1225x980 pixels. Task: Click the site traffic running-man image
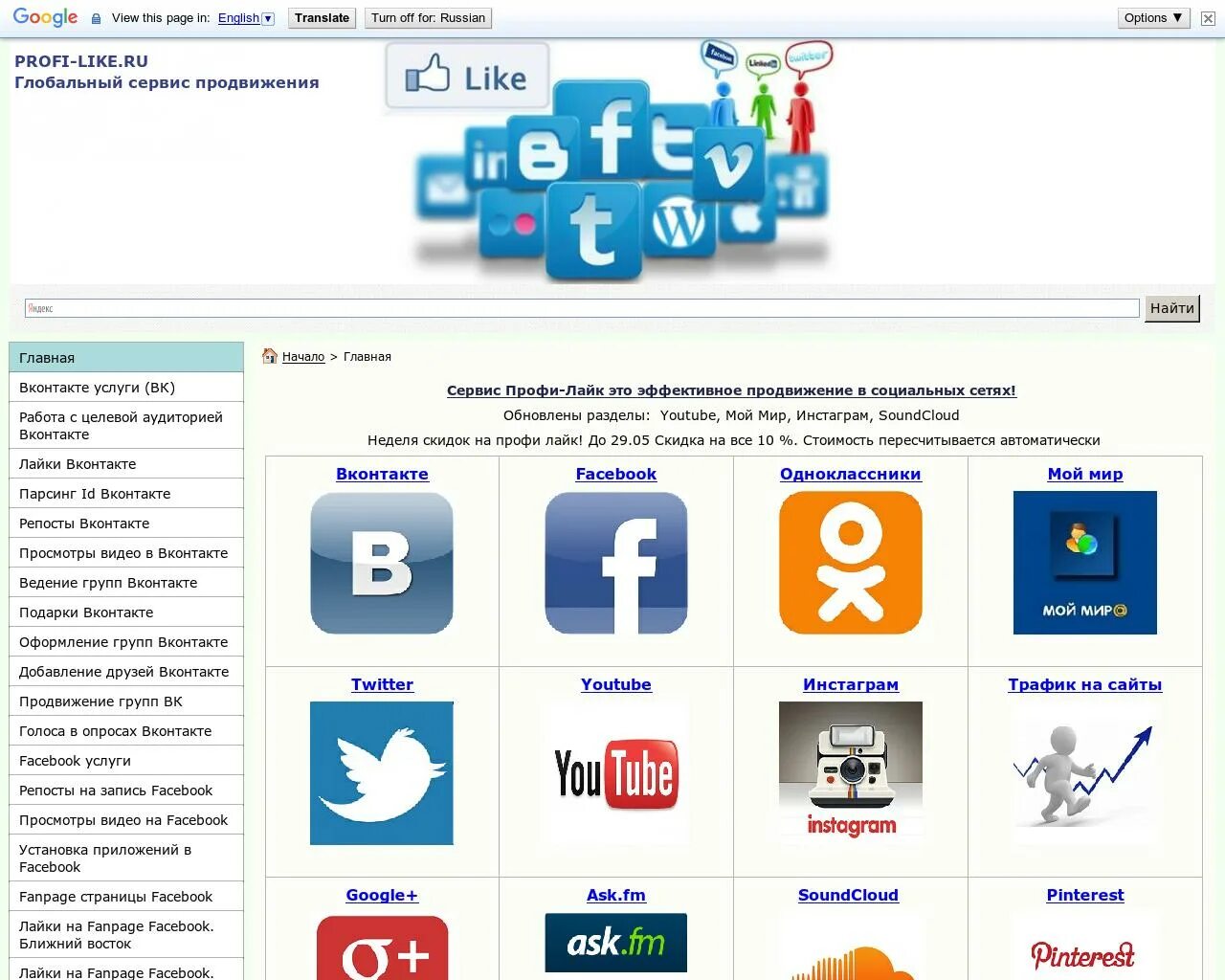click(1085, 773)
